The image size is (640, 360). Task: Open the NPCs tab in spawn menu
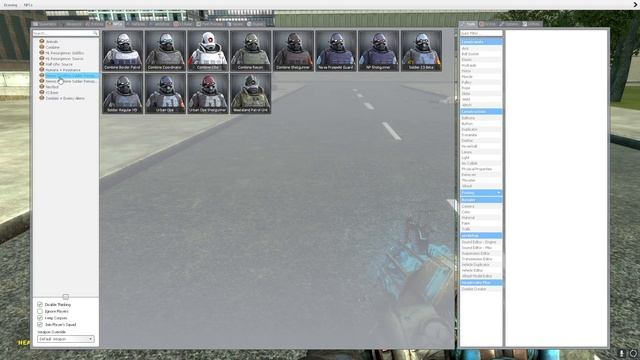(x=116, y=24)
